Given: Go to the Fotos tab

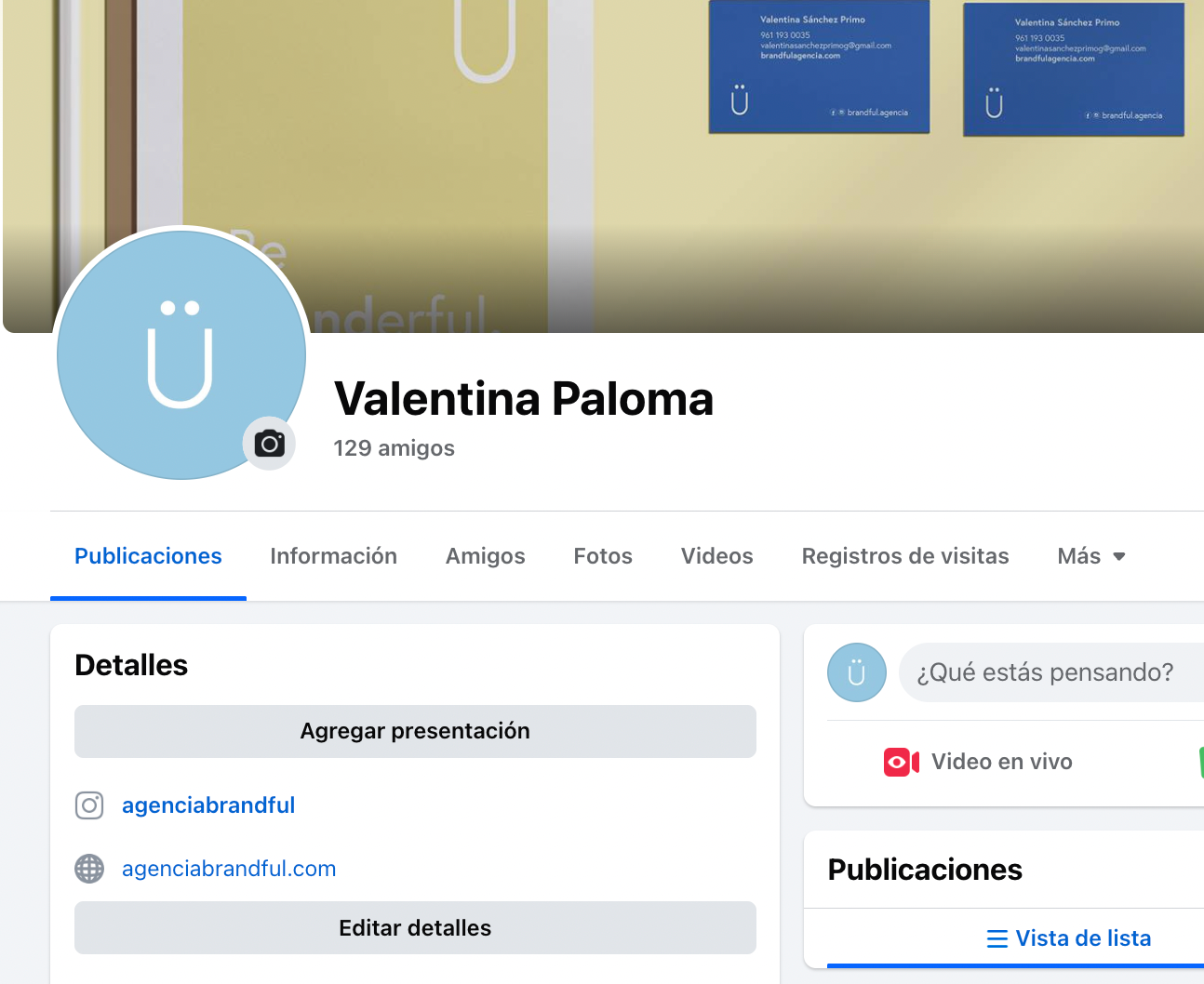Looking at the screenshot, I should pyautogui.click(x=603, y=556).
